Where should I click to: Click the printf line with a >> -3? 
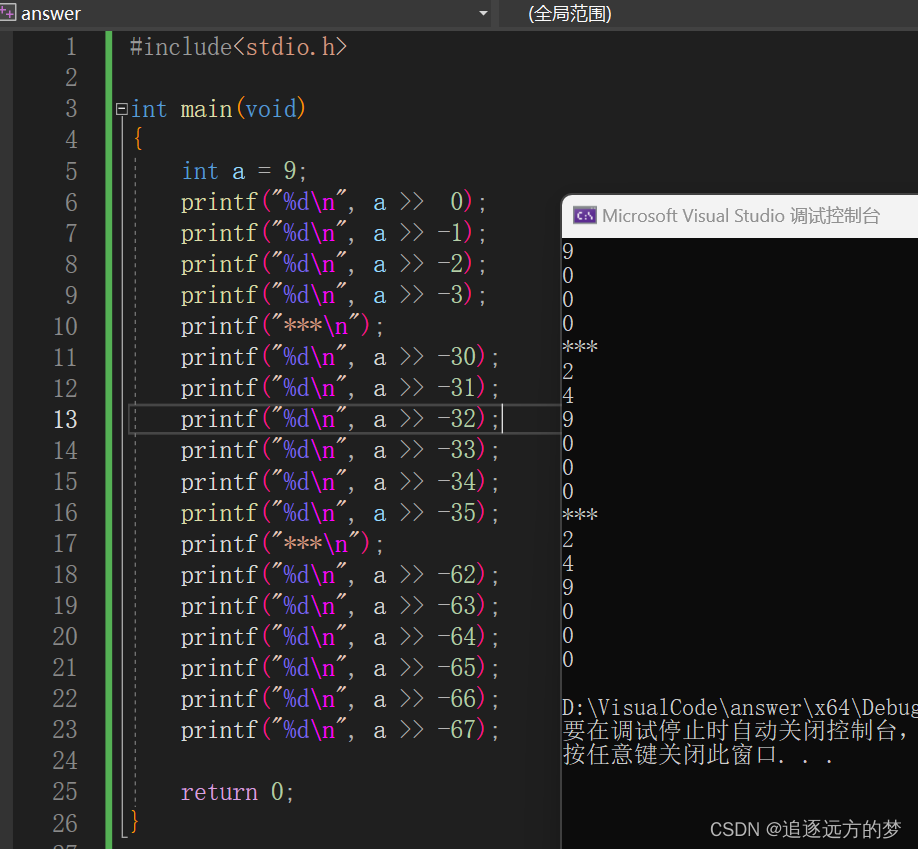pos(333,296)
